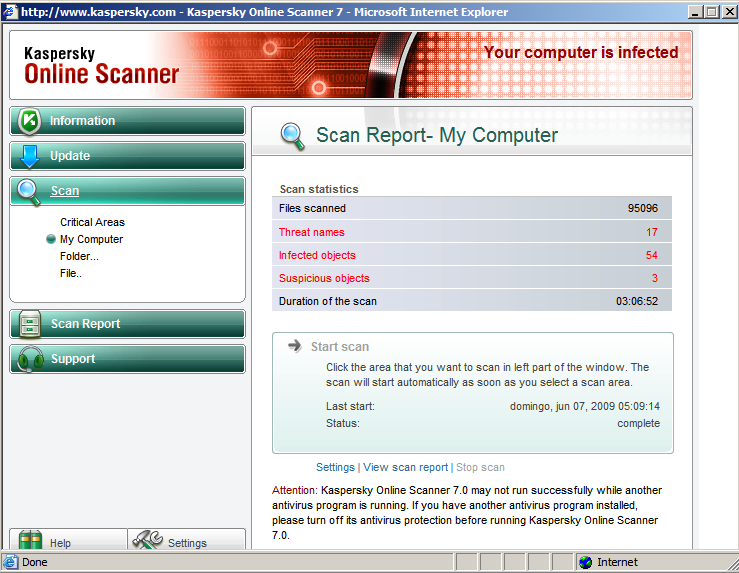Click the Threat names count 17
This screenshot has width=739, height=573.
coord(652,232)
